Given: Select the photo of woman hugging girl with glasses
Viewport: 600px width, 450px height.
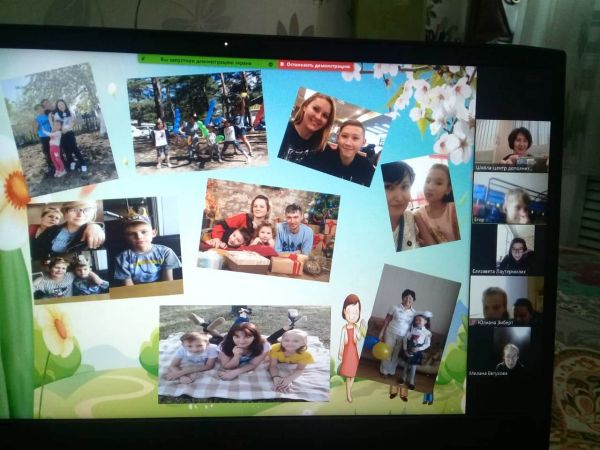Looking at the screenshot, I should coord(65,228).
